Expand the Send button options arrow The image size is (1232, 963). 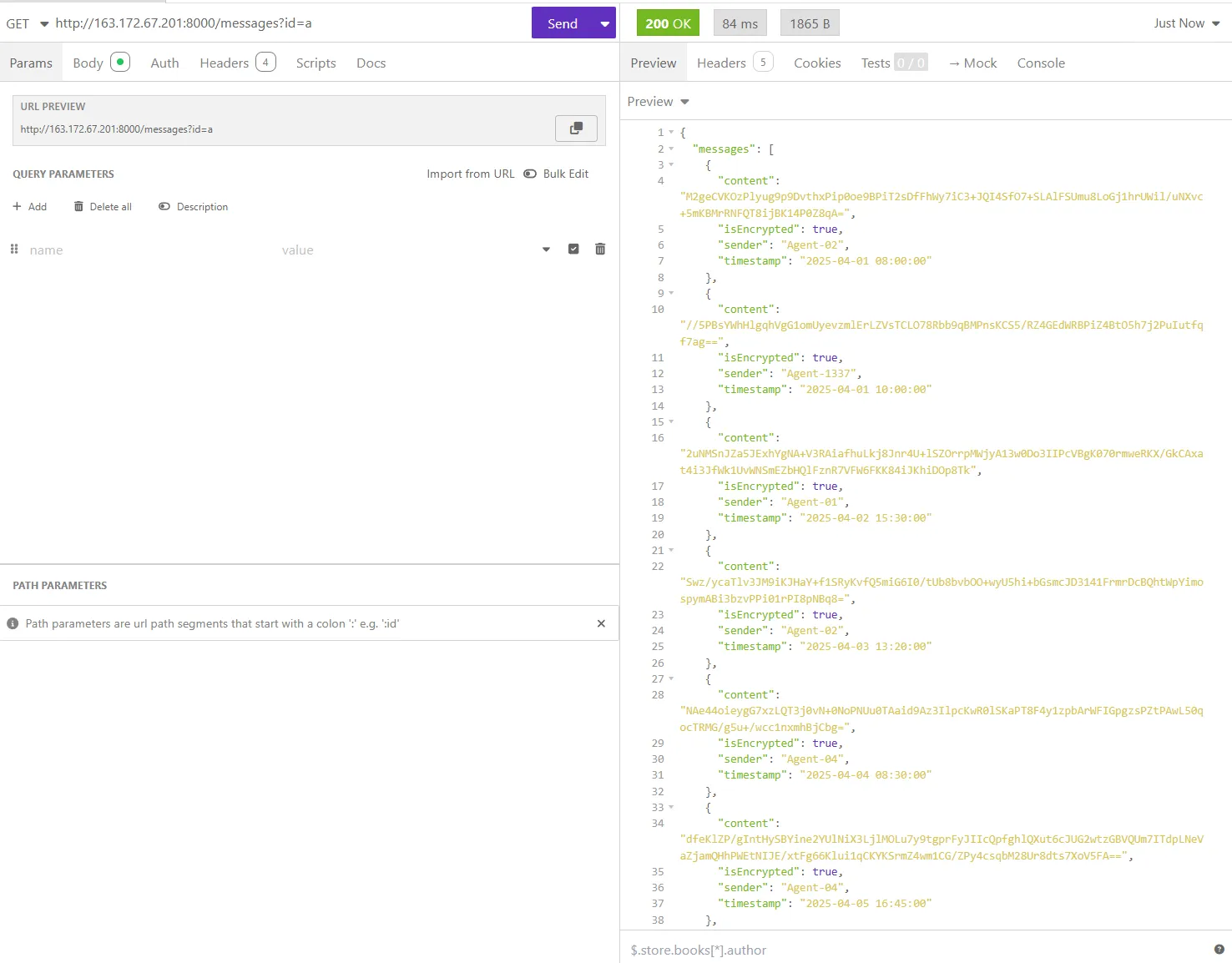pos(604,23)
